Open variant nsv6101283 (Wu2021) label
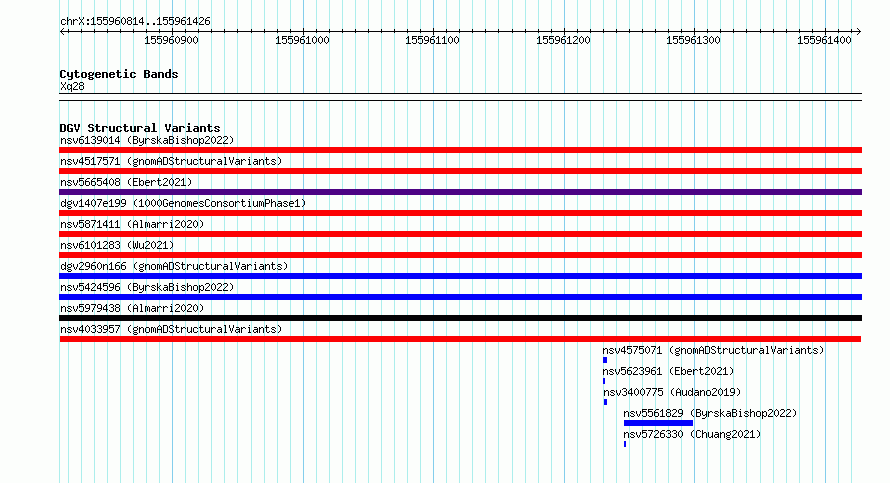This screenshot has height=483, width=890. click(117, 245)
